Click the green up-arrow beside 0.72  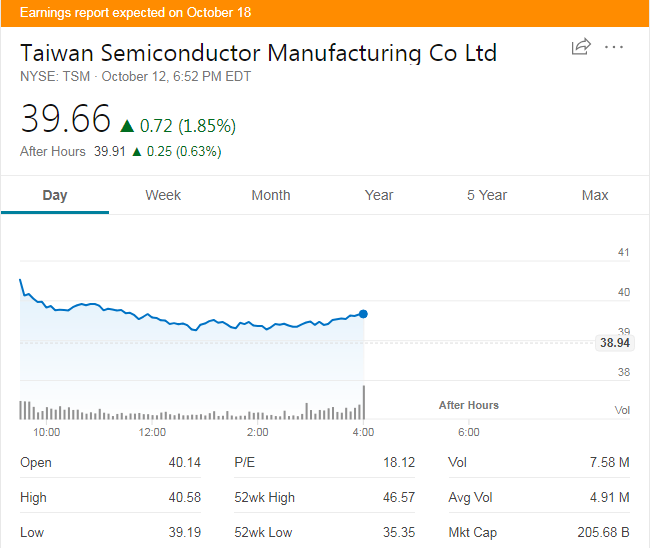(127, 126)
